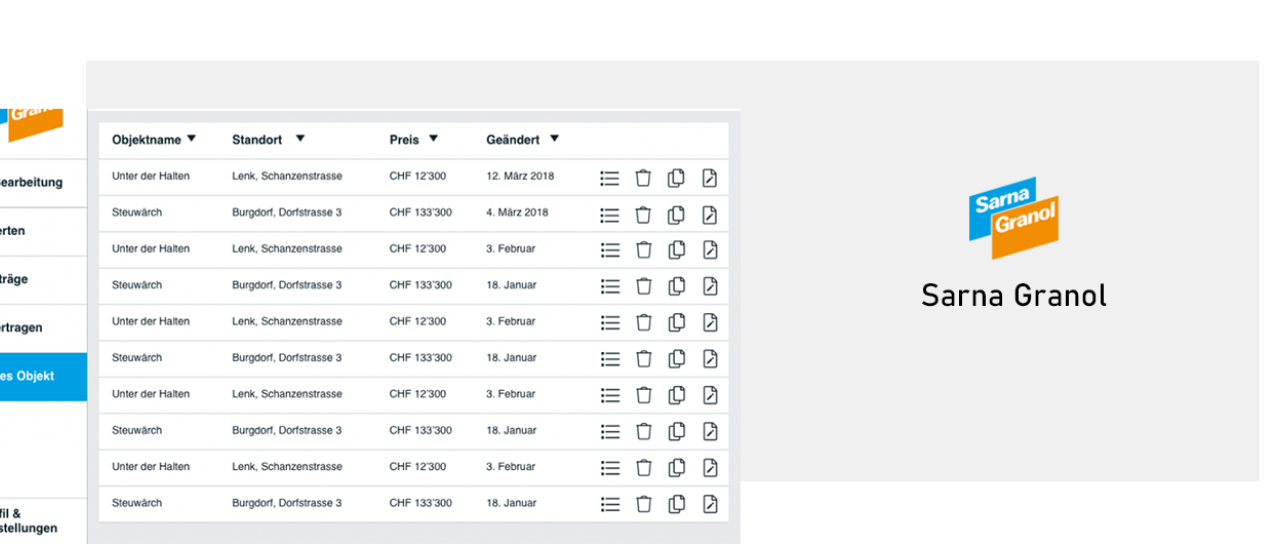Select the highlighted blue Objekt sidebar item
Image resolution: width=1280 pixels, height=544 pixels.
click(42, 377)
